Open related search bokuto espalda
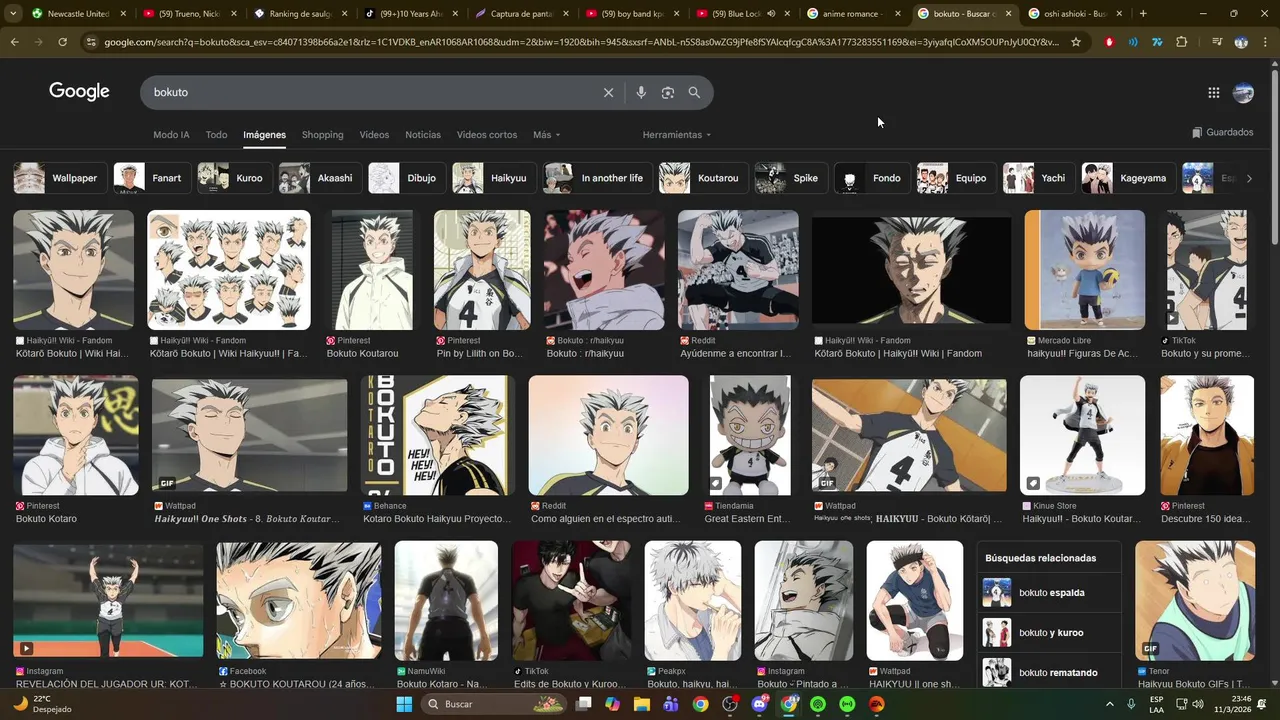The width and height of the screenshot is (1280, 720). point(1049,593)
